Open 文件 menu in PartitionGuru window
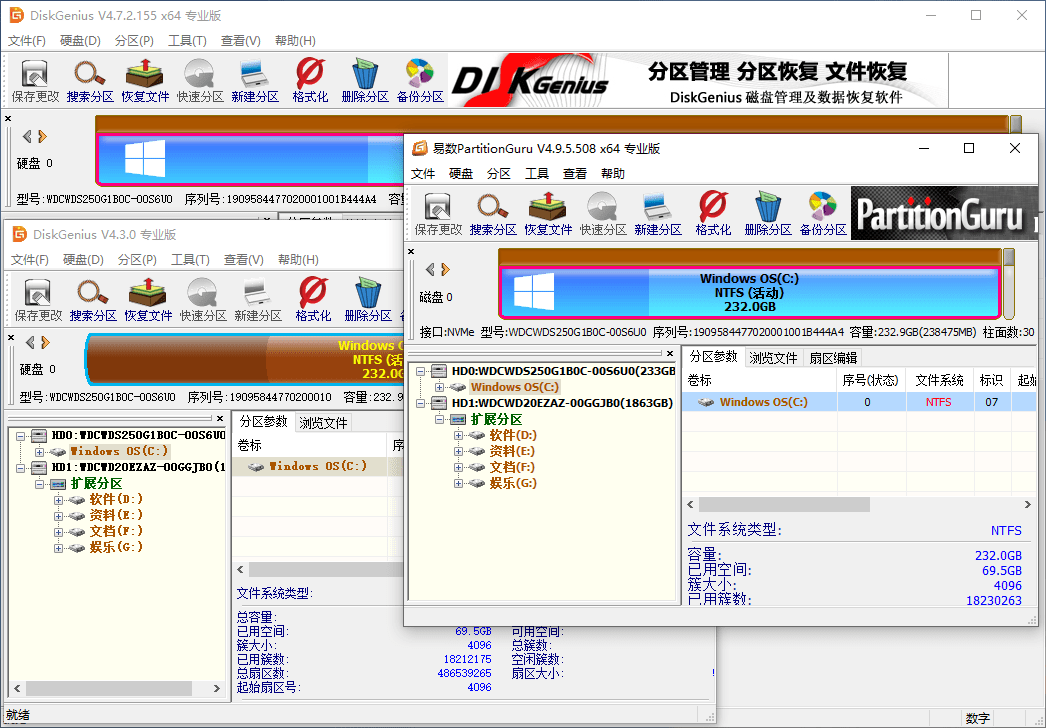Image resolution: width=1046 pixels, height=728 pixels. [423, 174]
